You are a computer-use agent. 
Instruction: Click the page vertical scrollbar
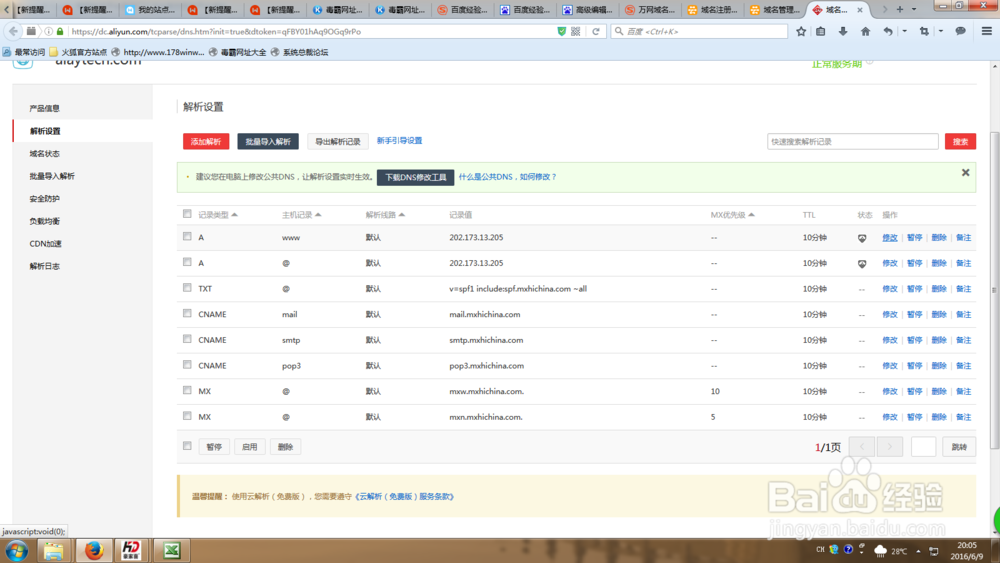click(x=994, y=290)
